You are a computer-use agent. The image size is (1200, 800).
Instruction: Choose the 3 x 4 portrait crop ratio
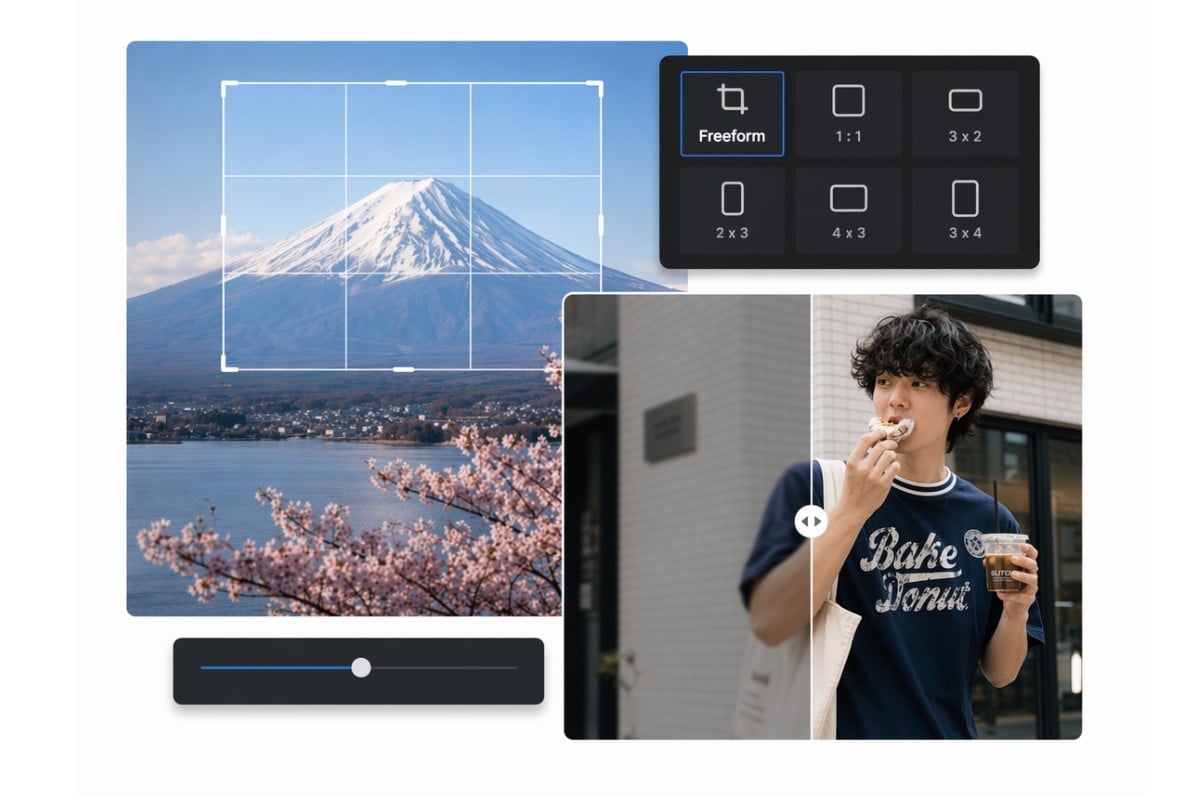pyautogui.click(x=965, y=209)
